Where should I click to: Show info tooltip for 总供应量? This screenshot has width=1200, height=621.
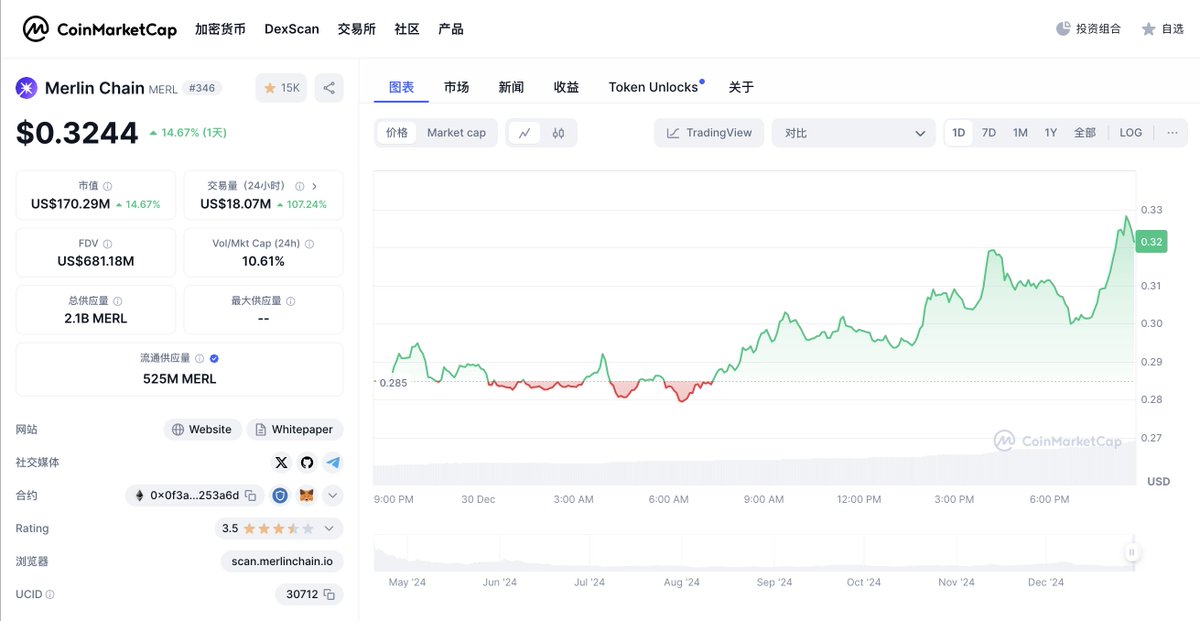[x=118, y=301]
